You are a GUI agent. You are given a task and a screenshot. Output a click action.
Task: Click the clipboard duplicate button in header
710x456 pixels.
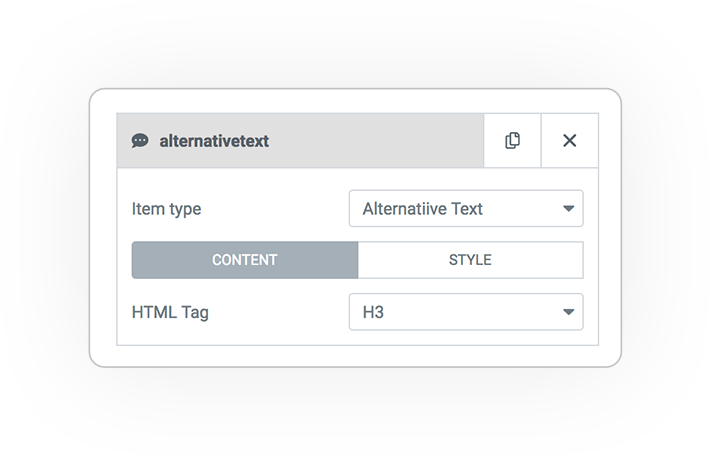click(512, 141)
